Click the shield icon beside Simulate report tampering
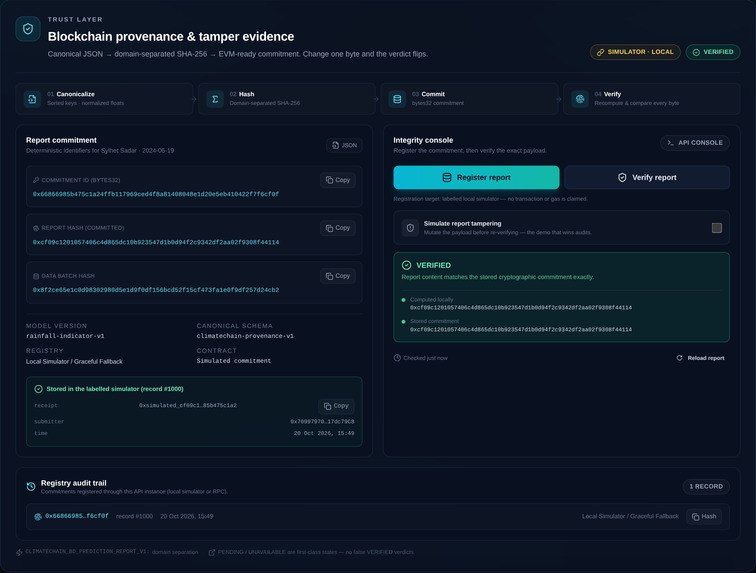 pyautogui.click(x=410, y=228)
